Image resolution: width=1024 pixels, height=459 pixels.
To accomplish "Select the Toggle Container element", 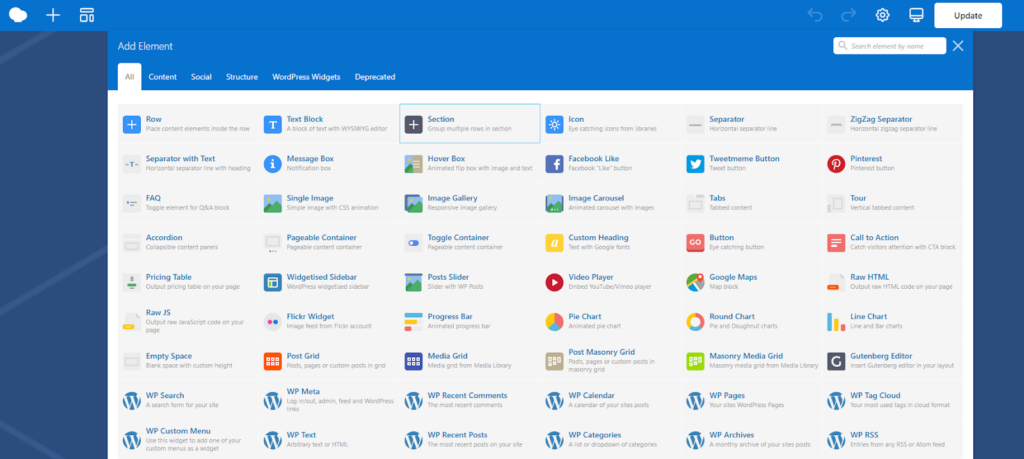I will [x=470, y=242].
